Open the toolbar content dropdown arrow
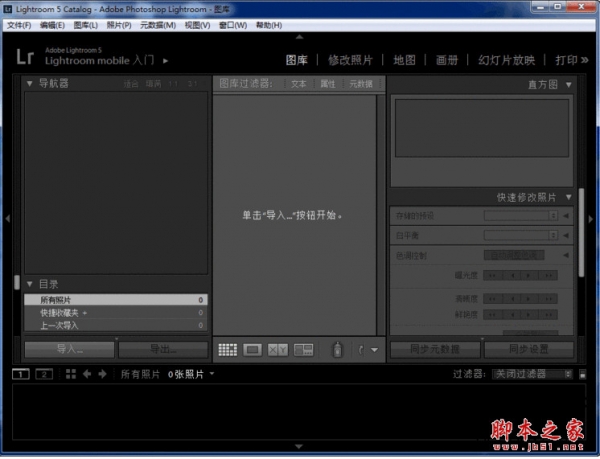The image size is (600, 459). 375,350
